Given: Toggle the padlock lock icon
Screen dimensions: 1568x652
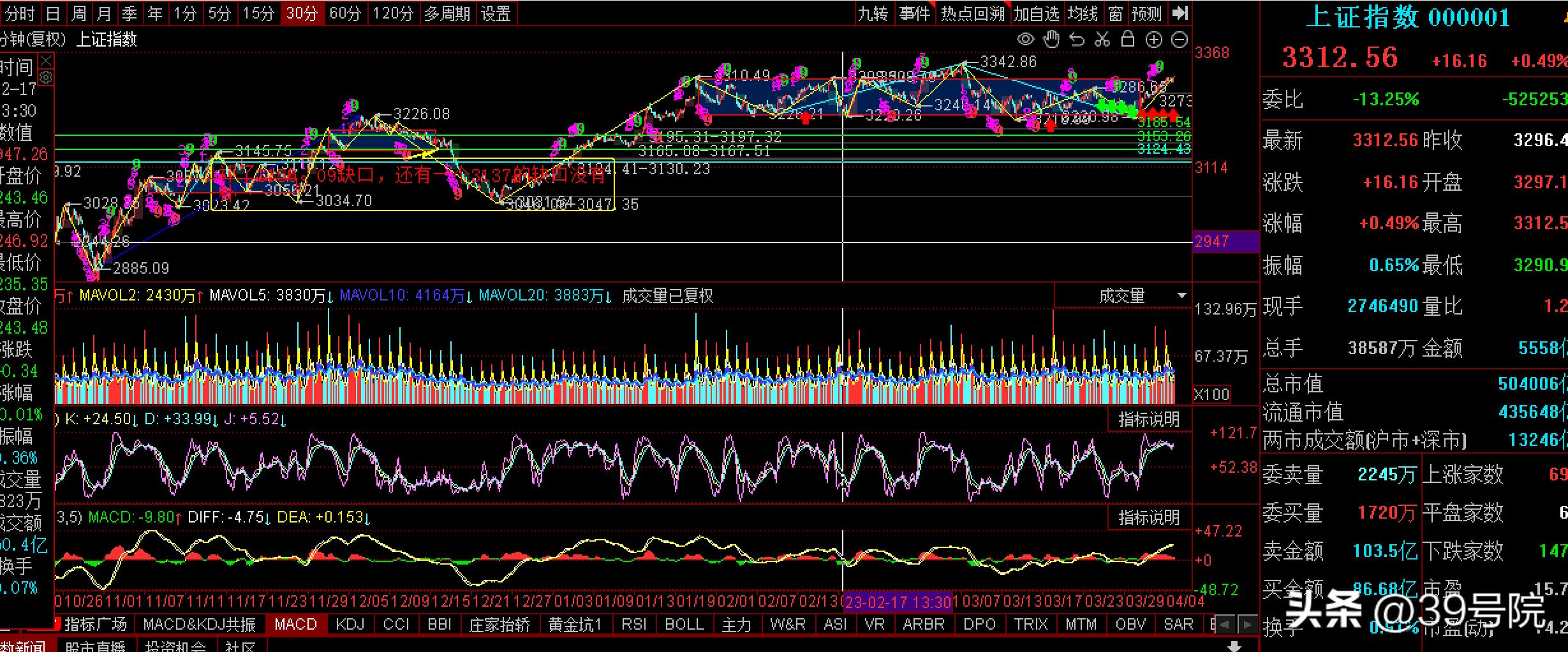Looking at the screenshot, I should (x=1128, y=40).
